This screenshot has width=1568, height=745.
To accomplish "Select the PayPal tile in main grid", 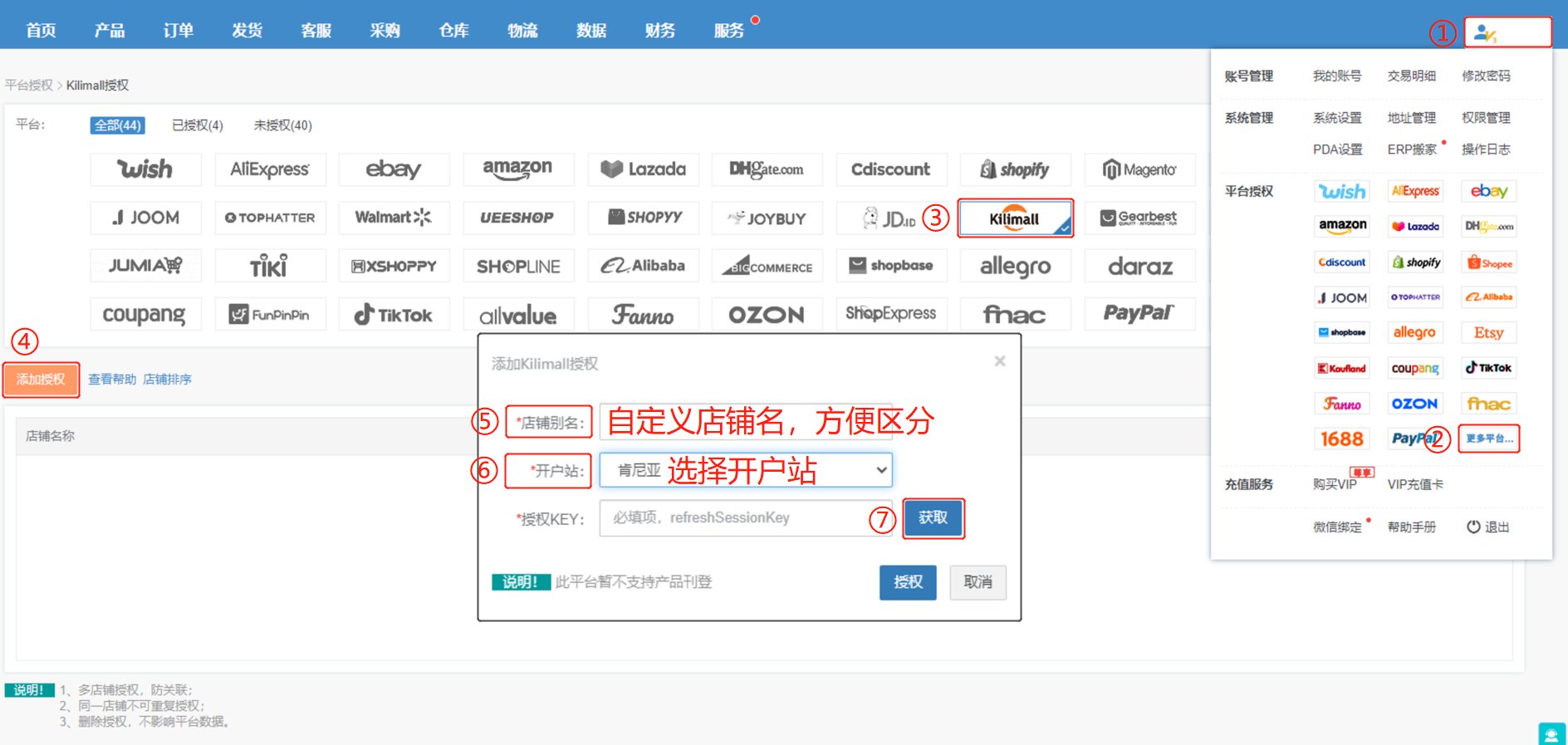I will coord(1139,314).
